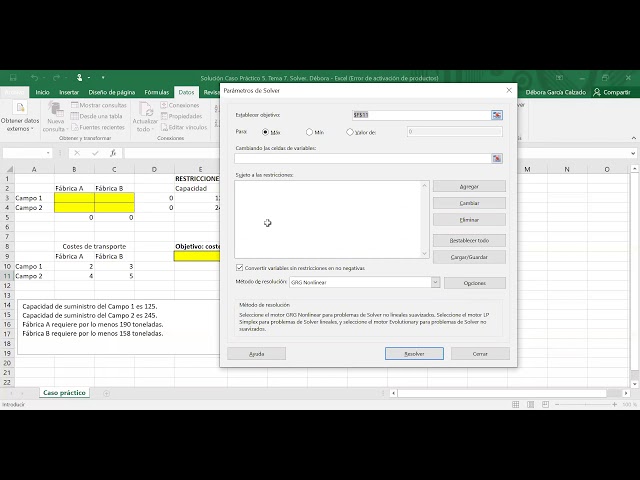Viewport: 640px width, 480px height.
Task: Click the add new sheet plus icon
Action: point(107,393)
